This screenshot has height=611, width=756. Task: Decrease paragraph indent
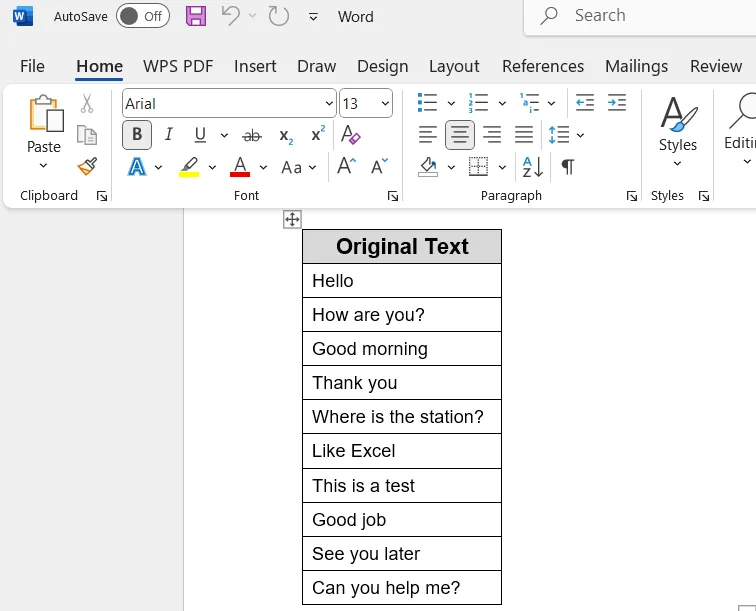(x=584, y=103)
